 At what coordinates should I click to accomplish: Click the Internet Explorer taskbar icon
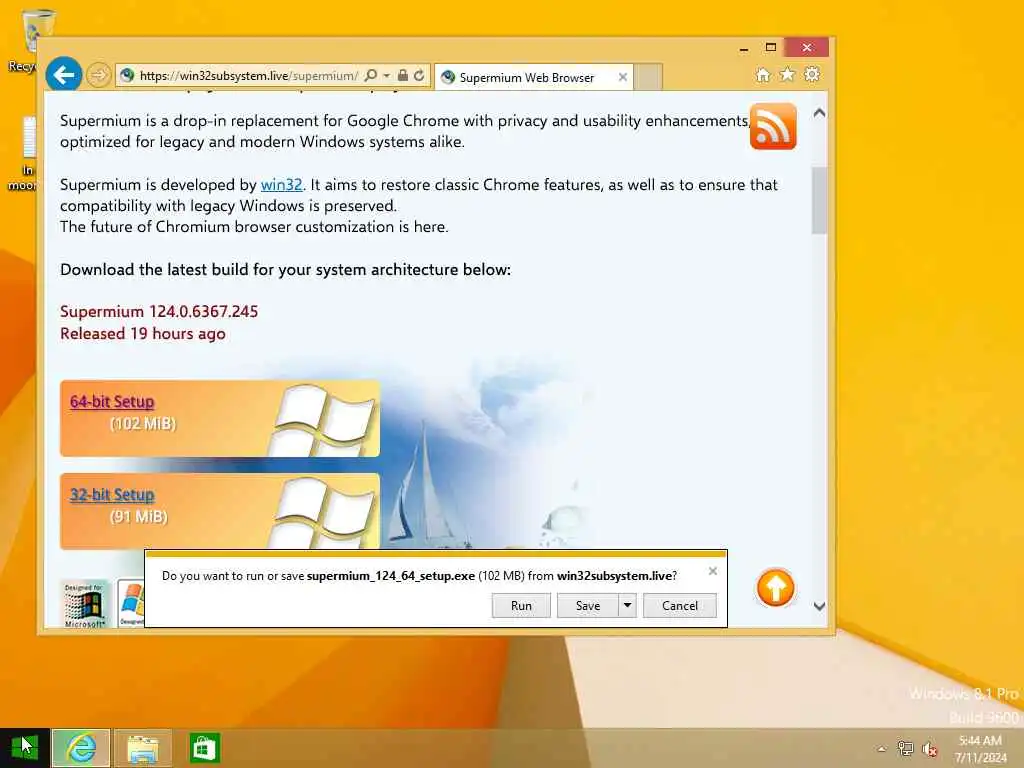(x=81, y=748)
